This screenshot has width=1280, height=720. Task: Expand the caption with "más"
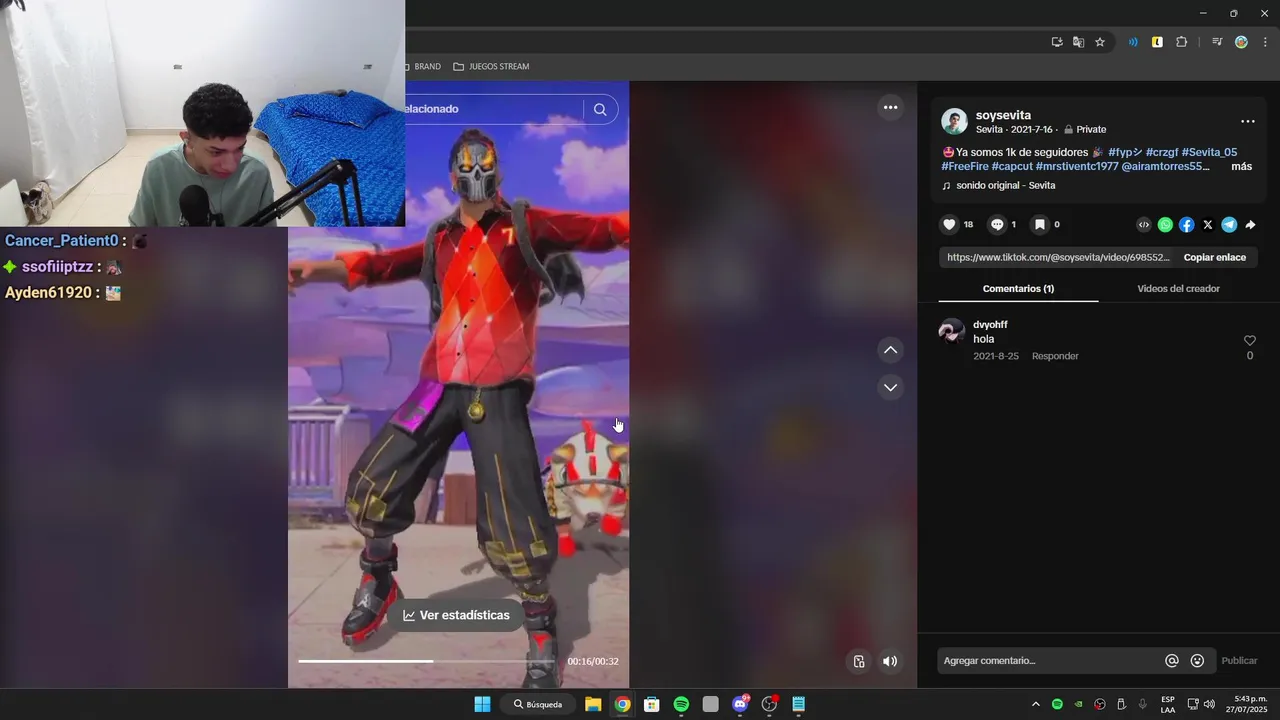[1241, 166]
